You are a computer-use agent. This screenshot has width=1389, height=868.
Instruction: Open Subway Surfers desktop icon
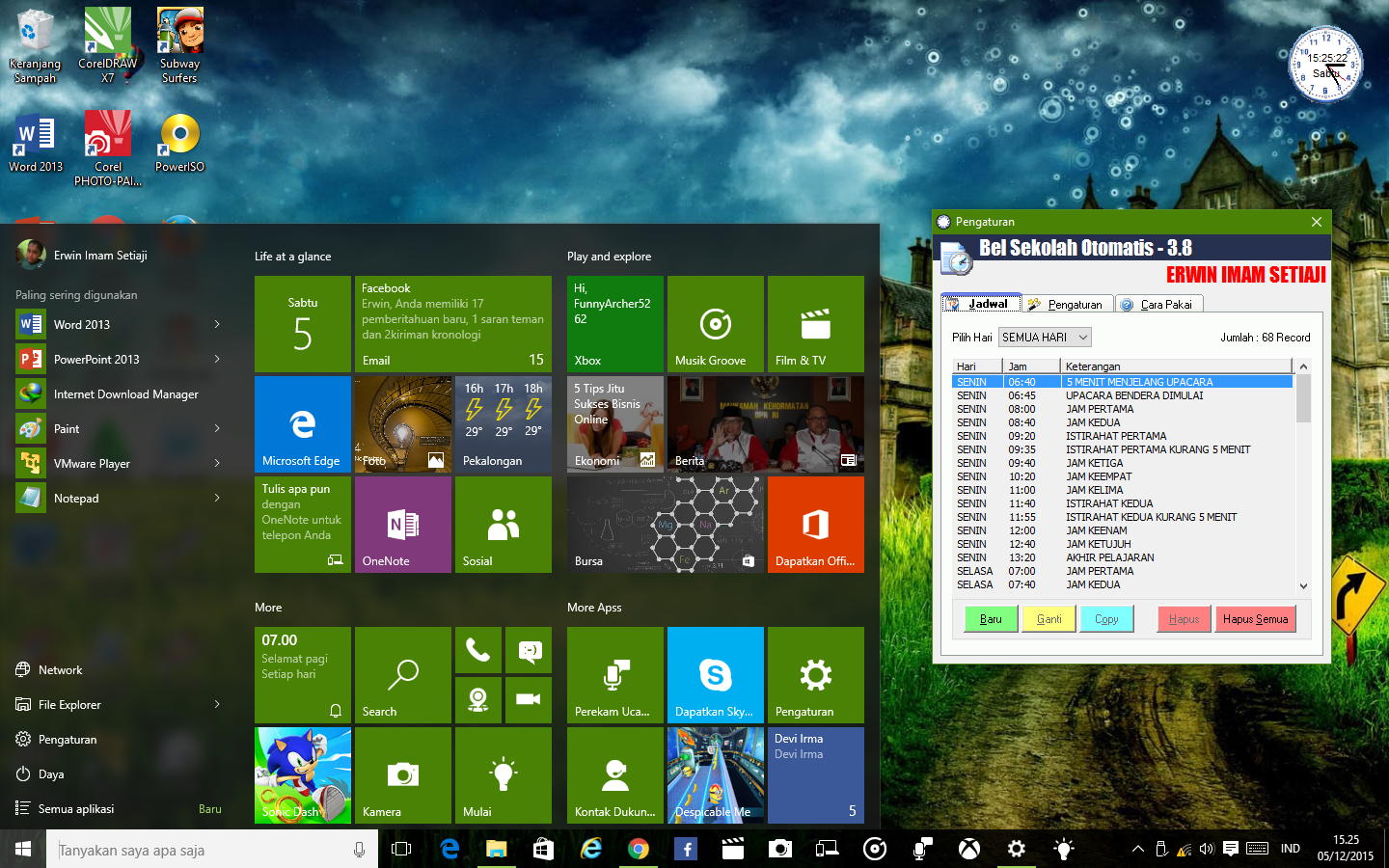click(x=179, y=45)
